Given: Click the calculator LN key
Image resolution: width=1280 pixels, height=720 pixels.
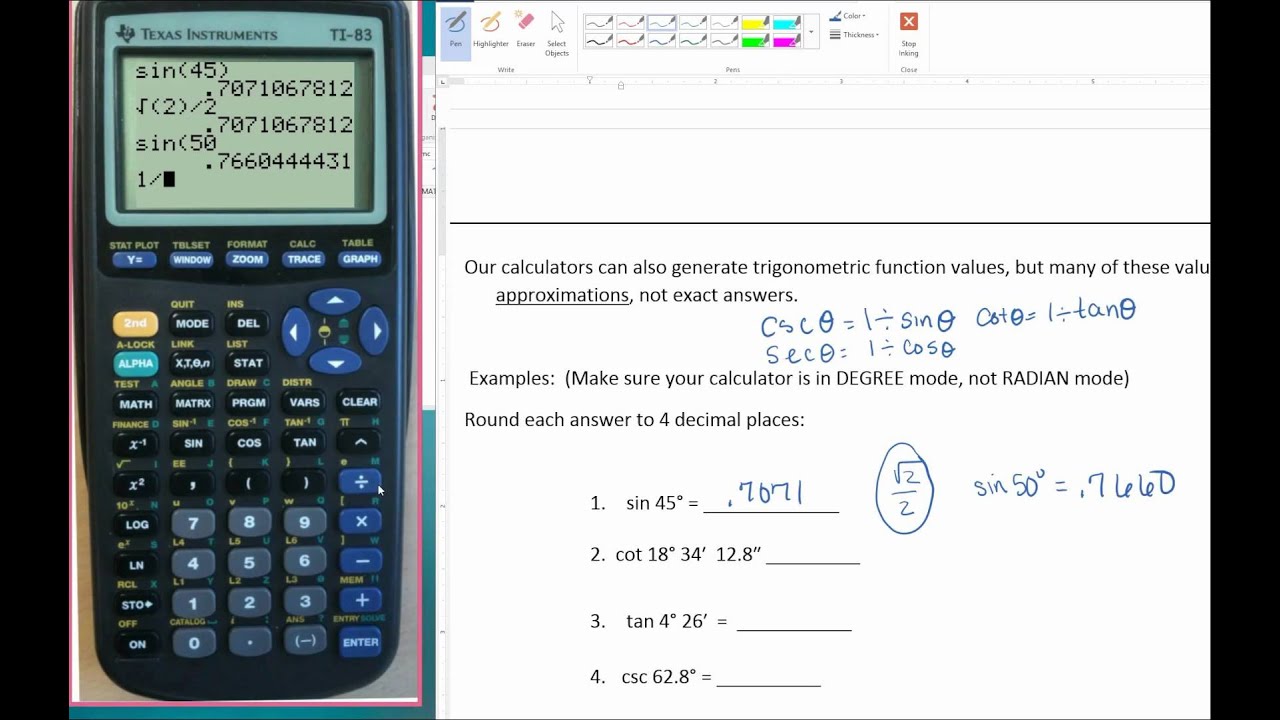Looking at the screenshot, I should point(137,565).
